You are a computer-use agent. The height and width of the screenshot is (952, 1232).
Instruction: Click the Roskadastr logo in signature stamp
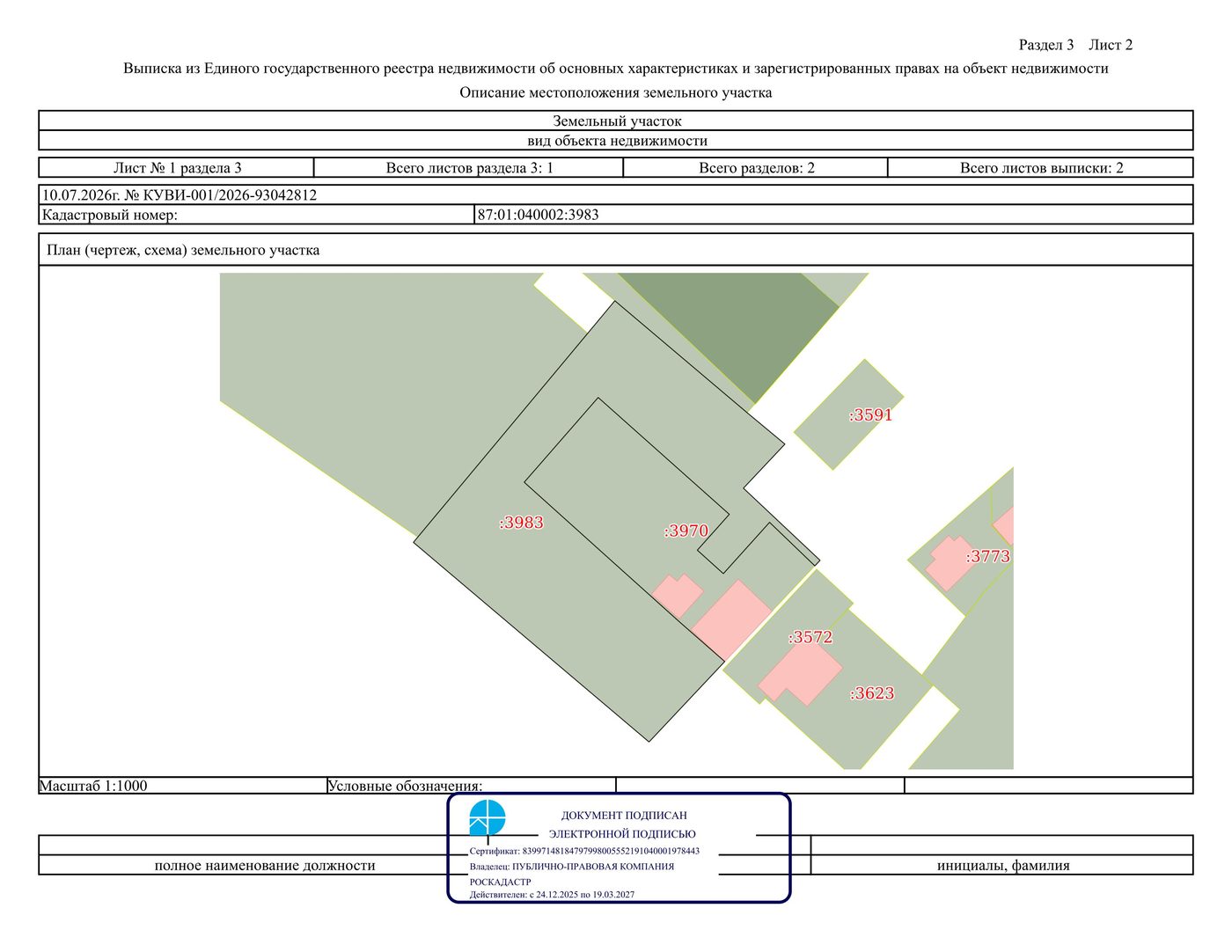(x=488, y=817)
